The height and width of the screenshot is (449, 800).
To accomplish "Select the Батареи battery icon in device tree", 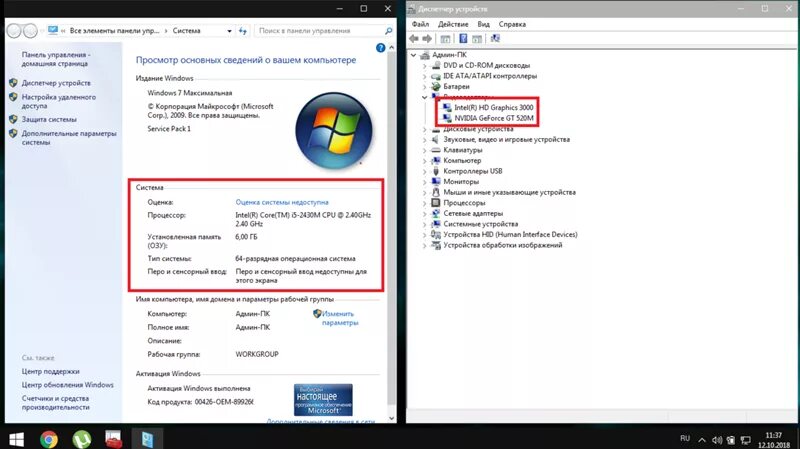I will pyautogui.click(x=436, y=86).
